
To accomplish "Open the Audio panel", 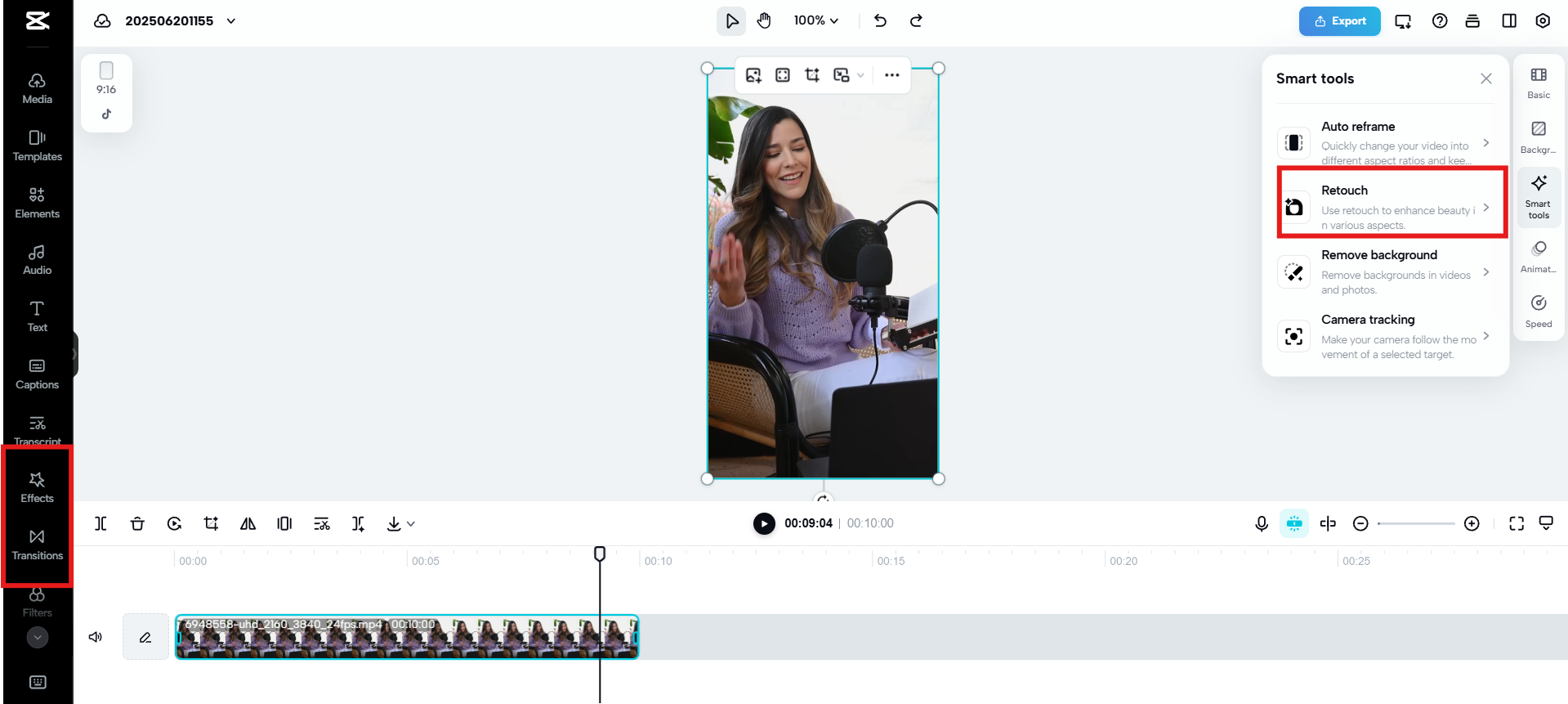I will [37, 259].
